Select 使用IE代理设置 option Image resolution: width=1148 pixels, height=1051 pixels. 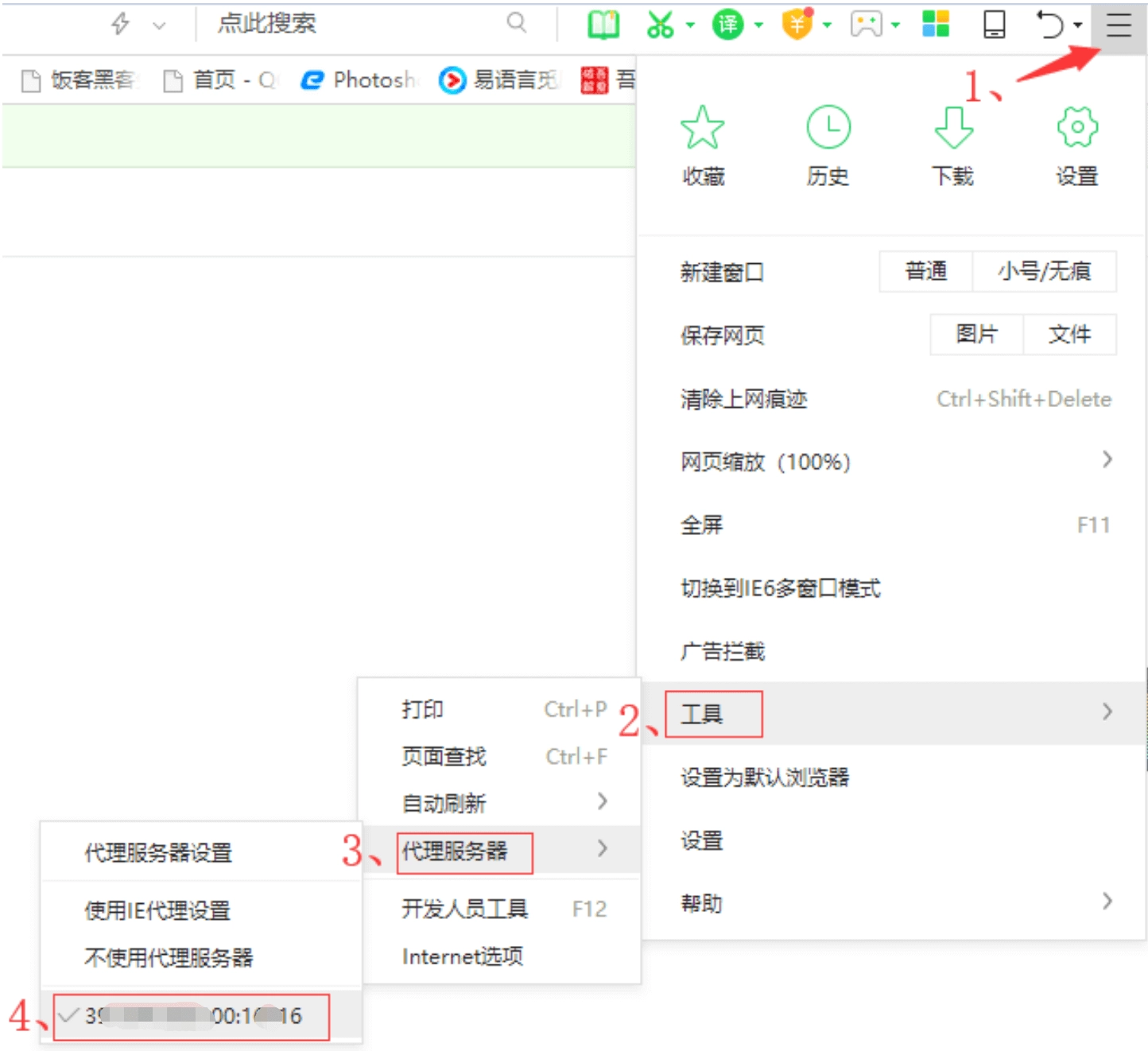point(157,910)
